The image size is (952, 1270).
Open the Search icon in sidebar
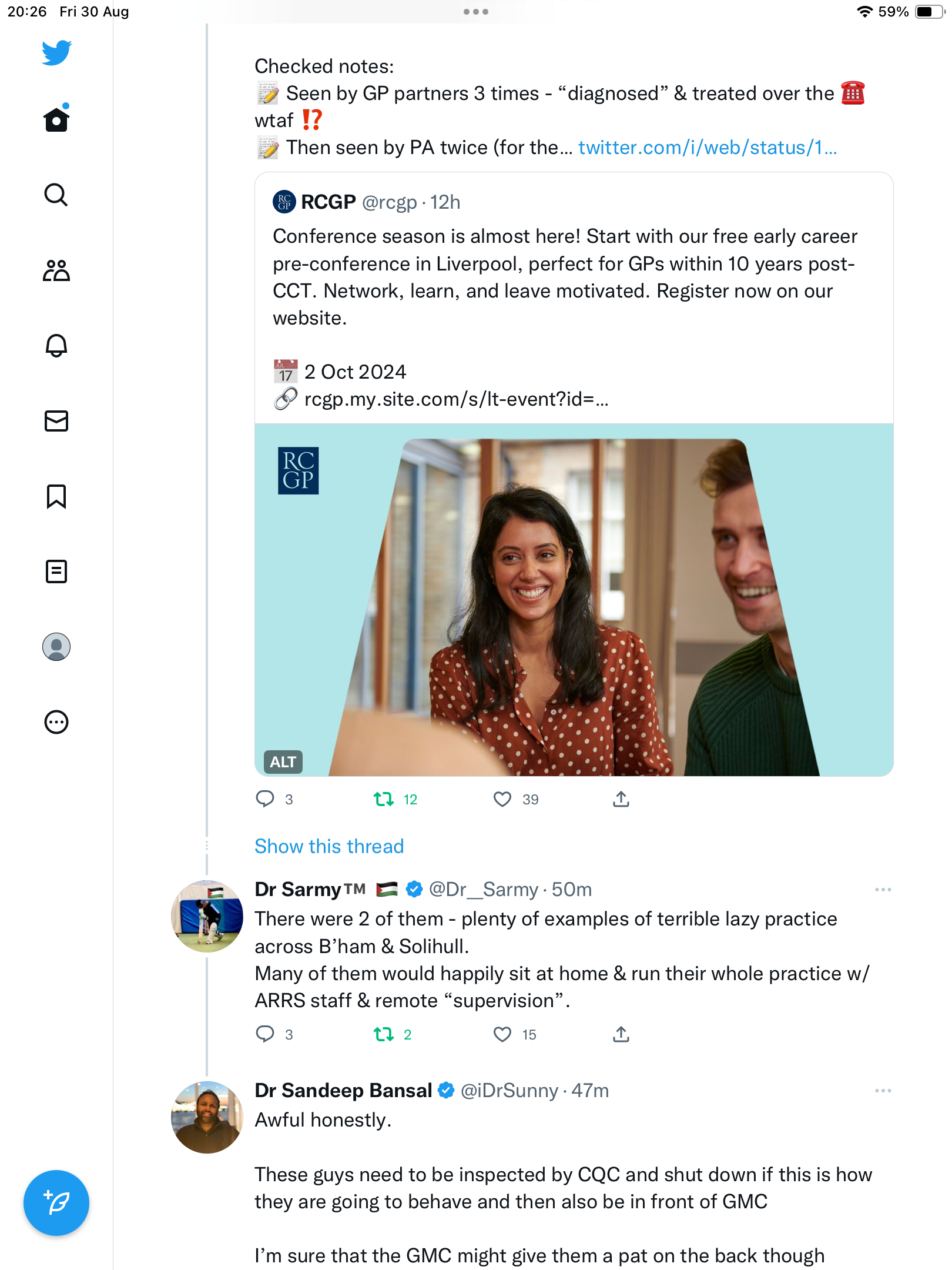click(x=56, y=195)
